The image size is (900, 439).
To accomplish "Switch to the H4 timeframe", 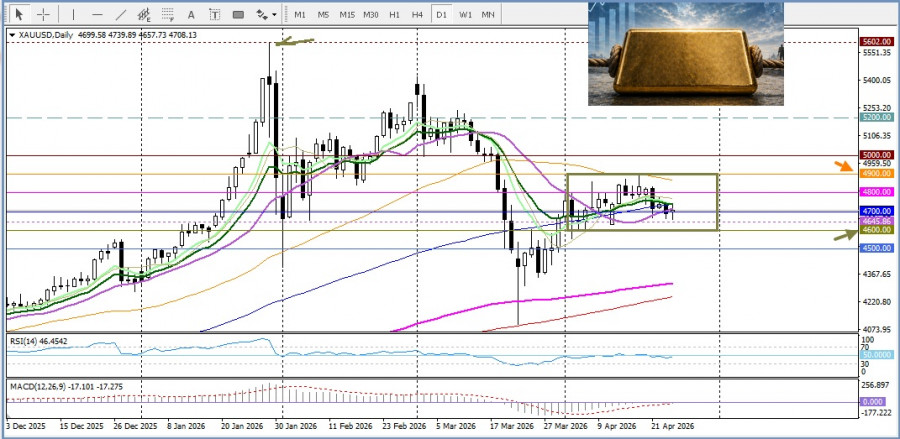I will click(417, 15).
